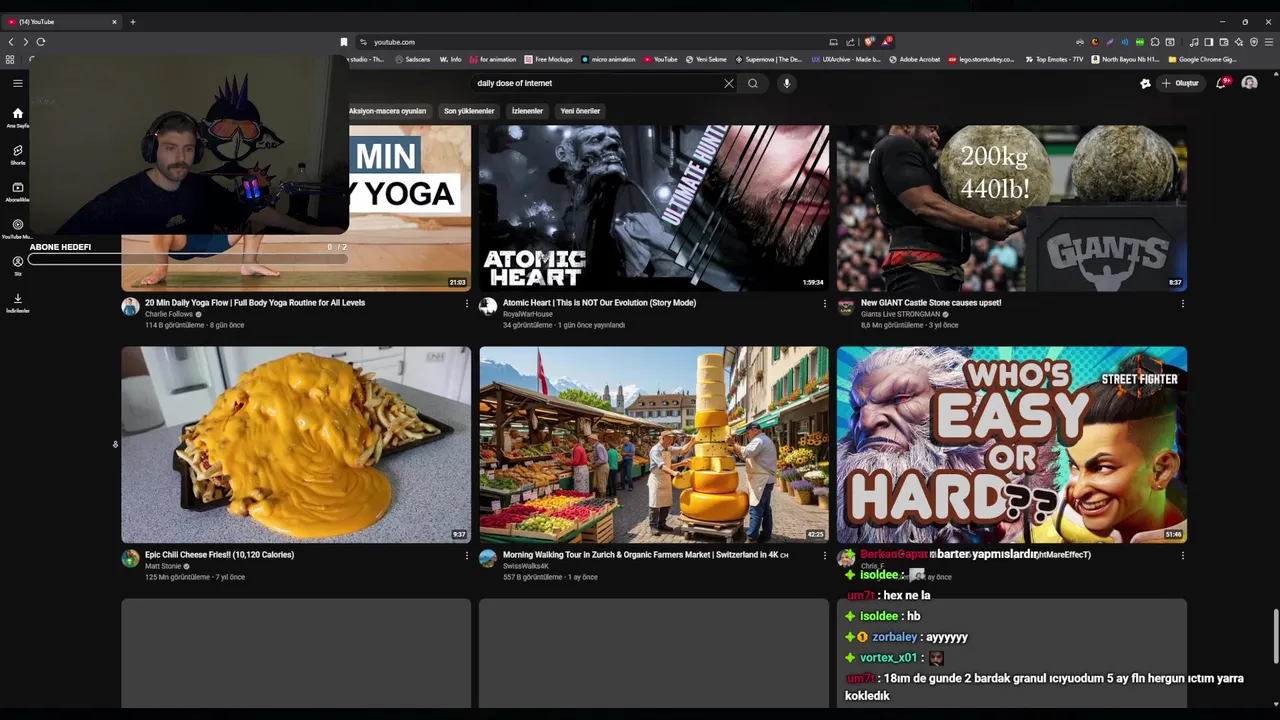Click the page vertical scrollbar thumb
Image resolution: width=1280 pixels, height=720 pixels.
[x=1276, y=635]
